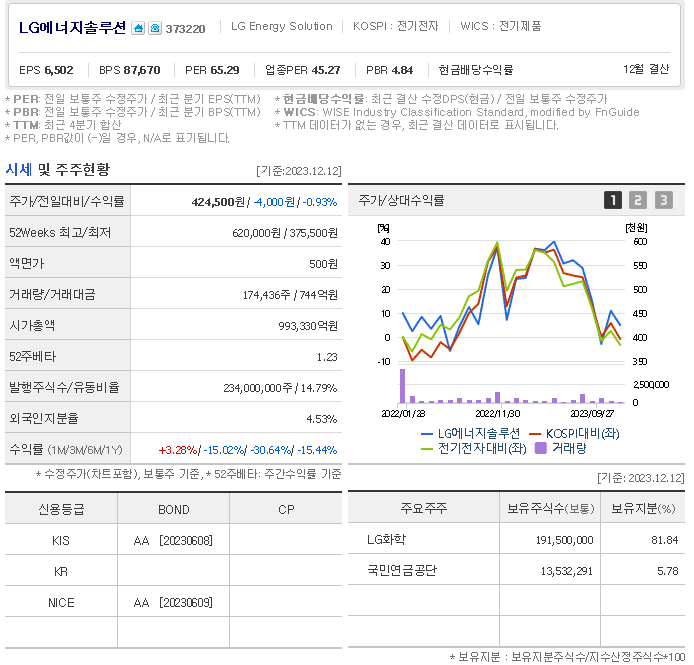Click the 주요주주 column header
This screenshot has height=665, width=694.
(424, 508)
